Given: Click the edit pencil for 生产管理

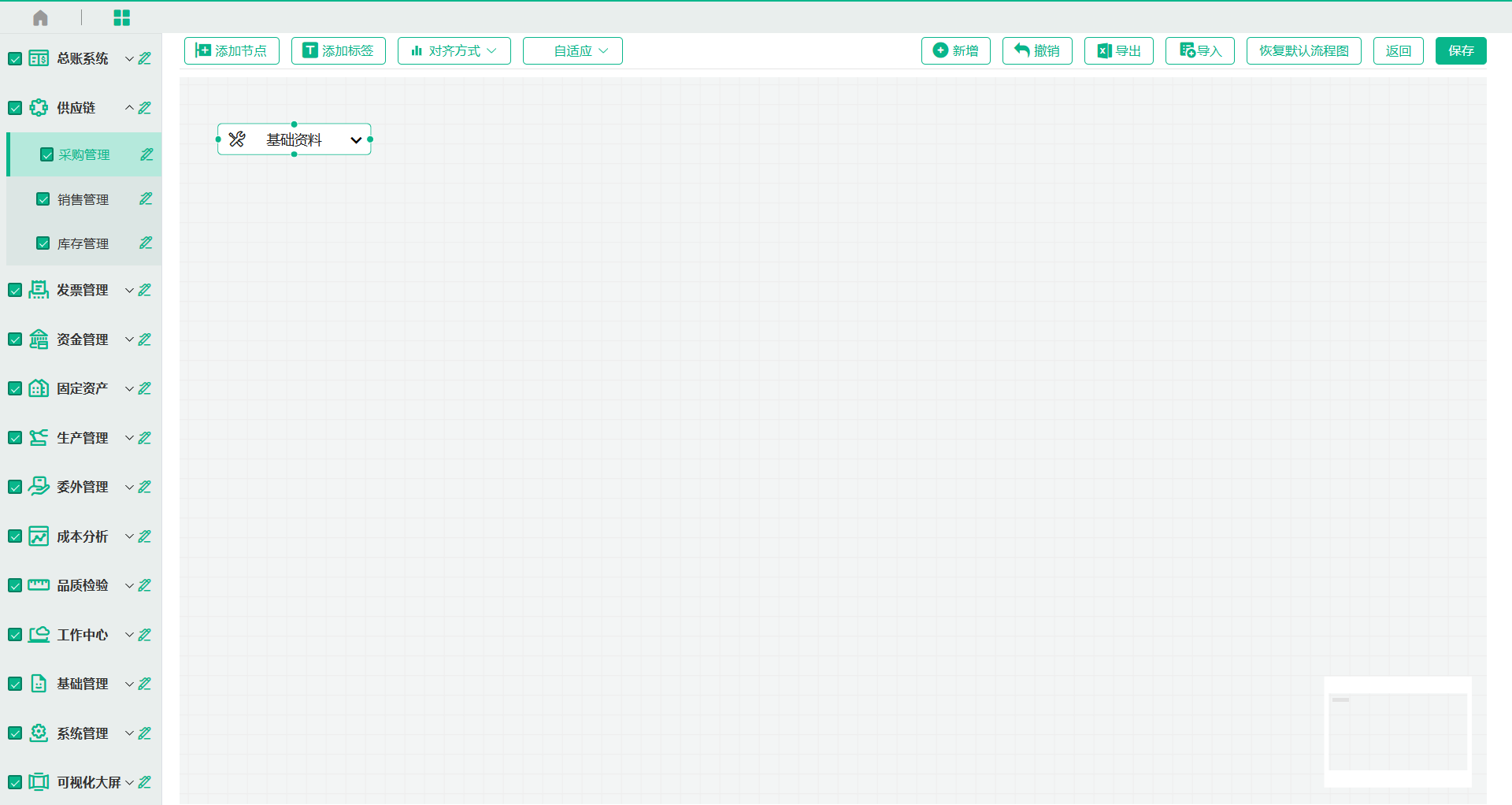Looking at the screenshot, I should pyautogui.click(x=144, y=438).
